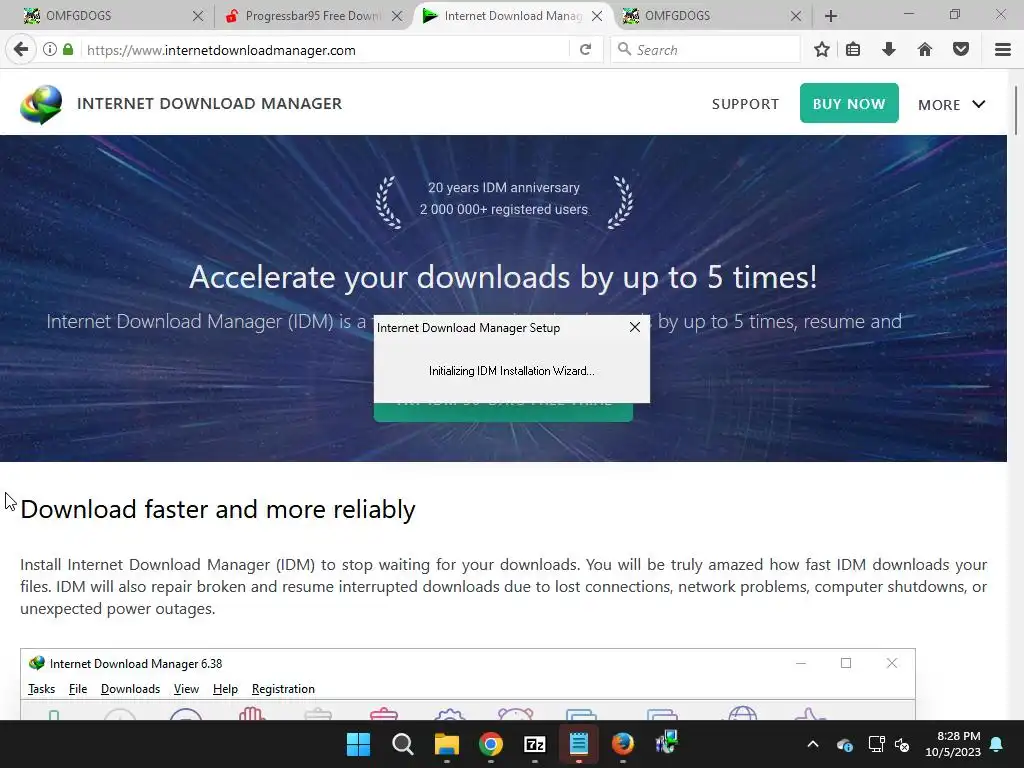
Task: Open Registration menu in IDM screenshot
Action: tap(283, 689)
